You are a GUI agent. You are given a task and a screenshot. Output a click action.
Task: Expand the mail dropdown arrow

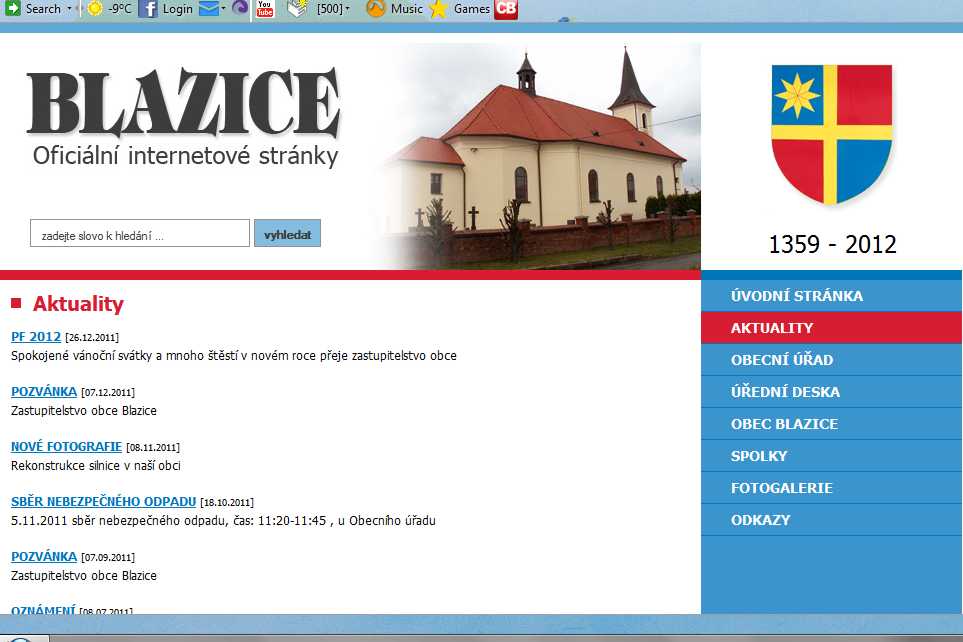[224, 9]
